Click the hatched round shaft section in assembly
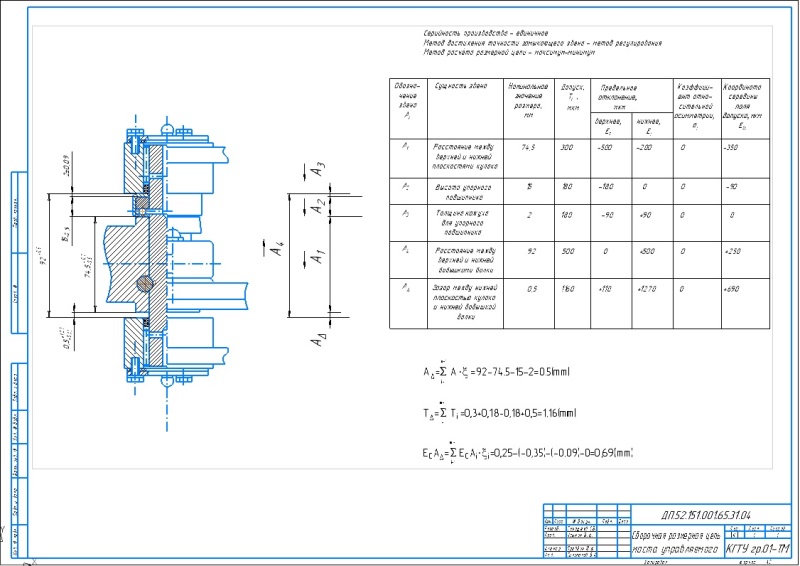The width and height of the screenshot is (800, 566). [145, 284]
